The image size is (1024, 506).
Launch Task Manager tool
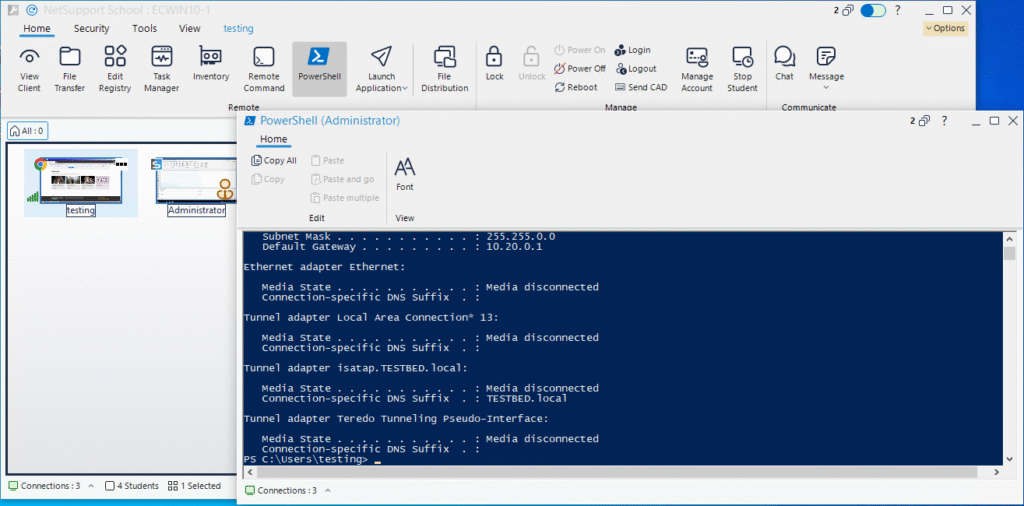[x=161, y=69]
